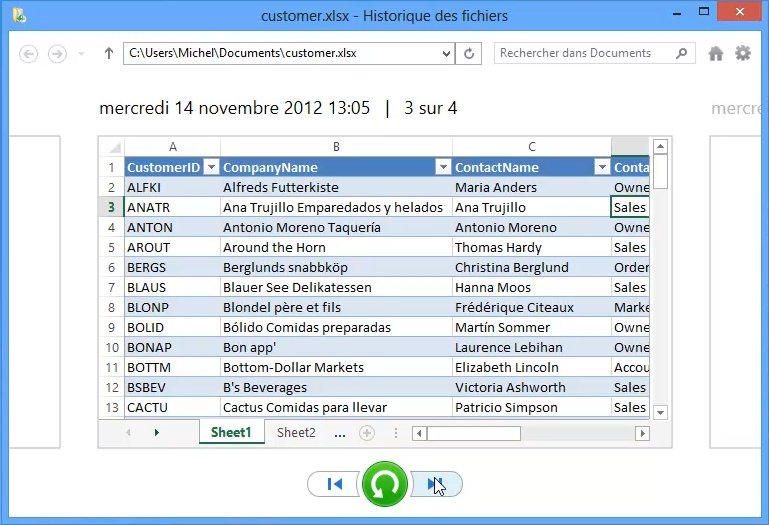Select the Sheet1 tab
The height and width of the screenshot is (525, 769).
click(x=231, y=433)
